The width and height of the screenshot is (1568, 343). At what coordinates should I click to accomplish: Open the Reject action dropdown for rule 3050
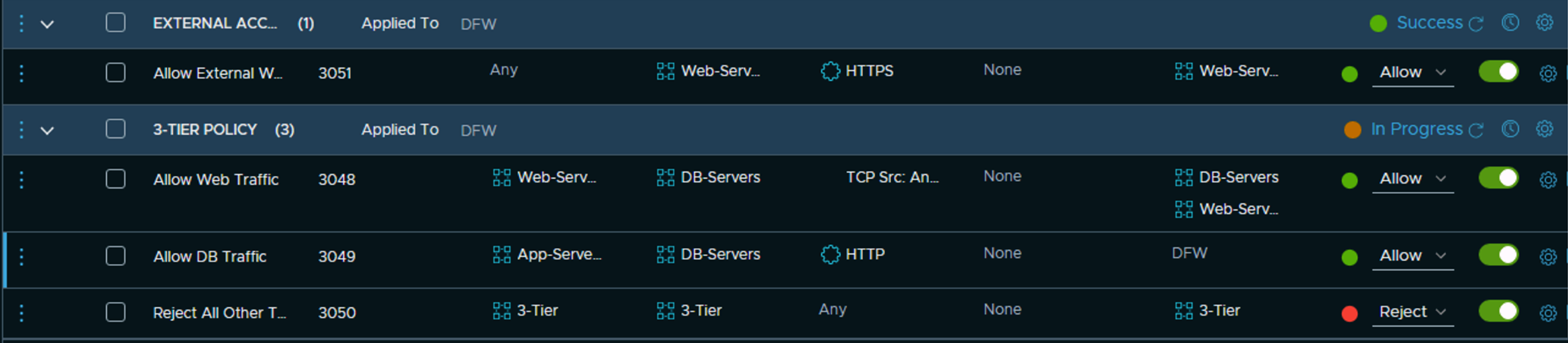pyautogui.click(x=1412, y=312)
